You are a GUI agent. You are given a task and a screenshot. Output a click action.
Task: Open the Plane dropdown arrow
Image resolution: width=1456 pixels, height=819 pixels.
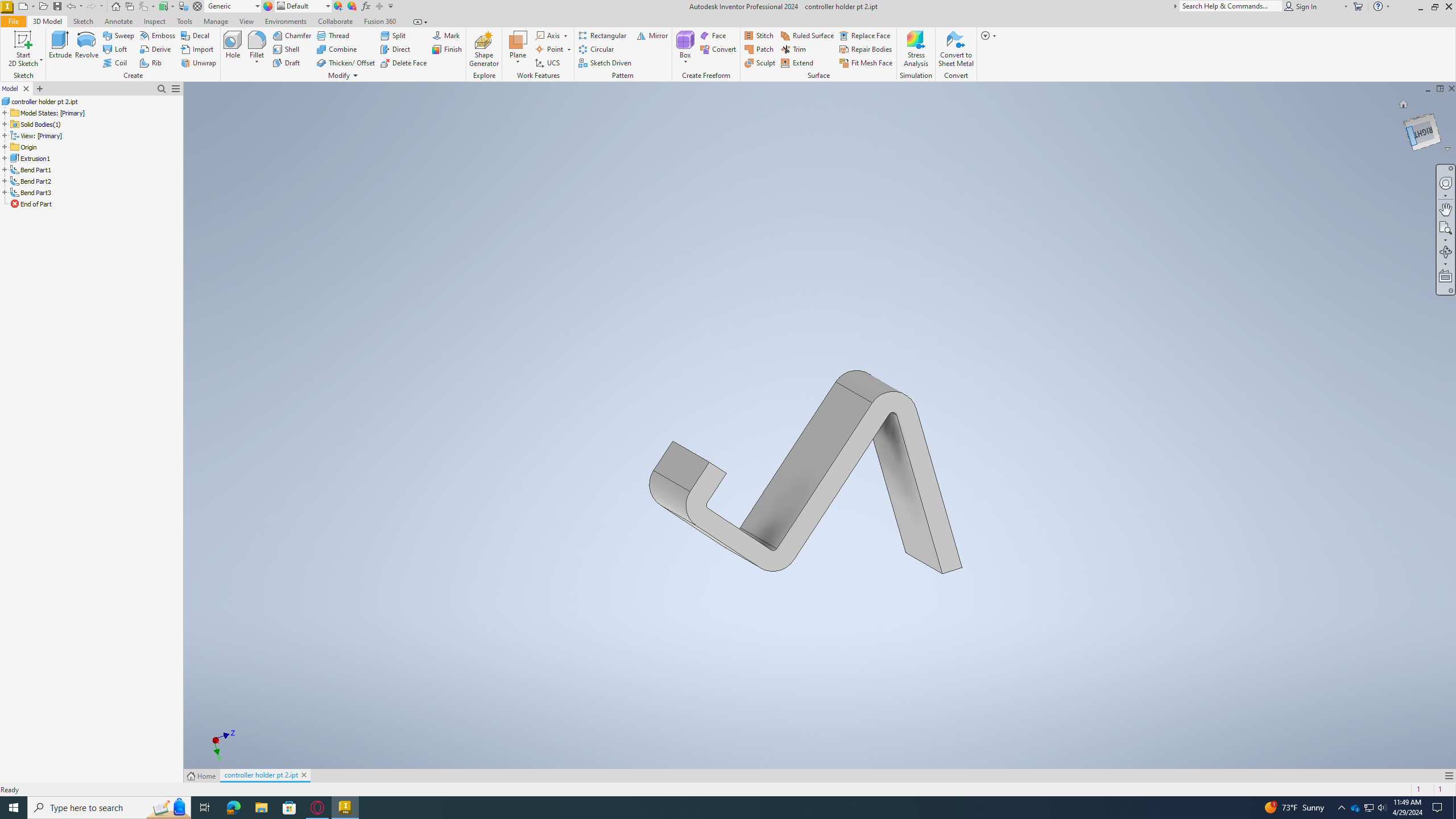pos(518,62)
